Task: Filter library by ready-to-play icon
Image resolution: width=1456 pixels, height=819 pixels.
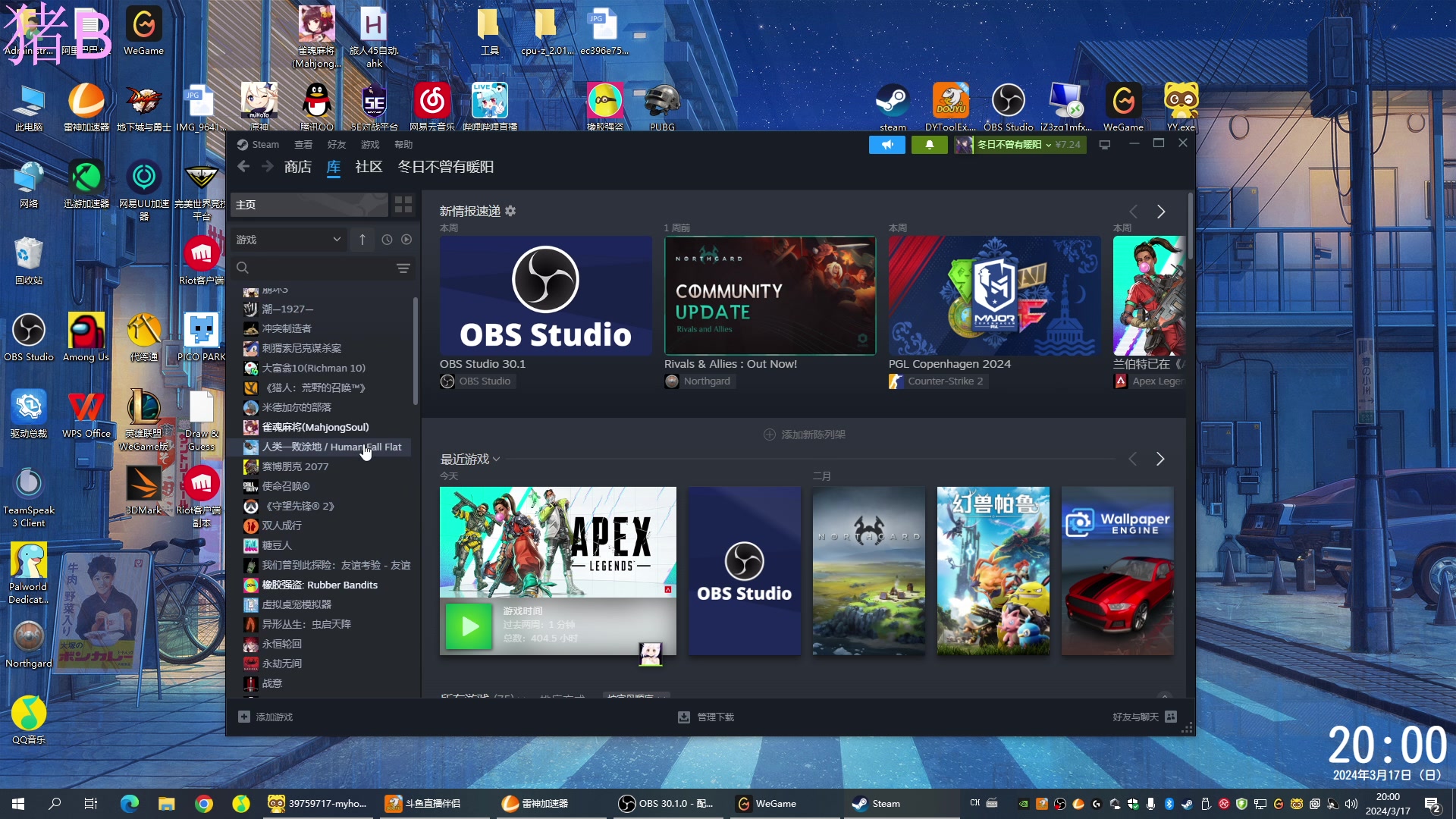Action: tap(406, 240)
